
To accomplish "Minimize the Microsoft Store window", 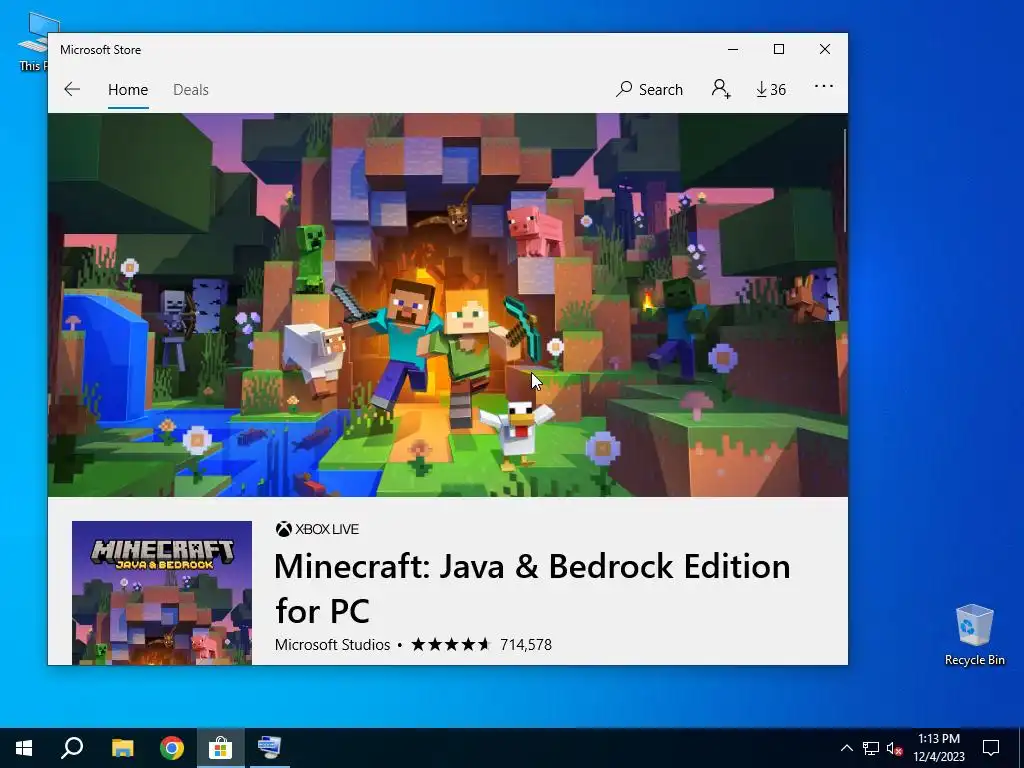I will tap(733, 50).
